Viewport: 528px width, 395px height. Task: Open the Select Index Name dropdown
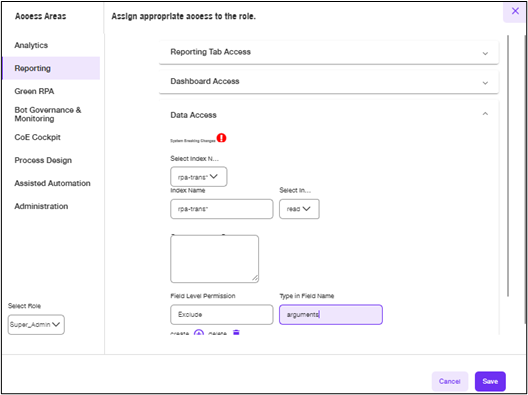click(x=199, y=176)
